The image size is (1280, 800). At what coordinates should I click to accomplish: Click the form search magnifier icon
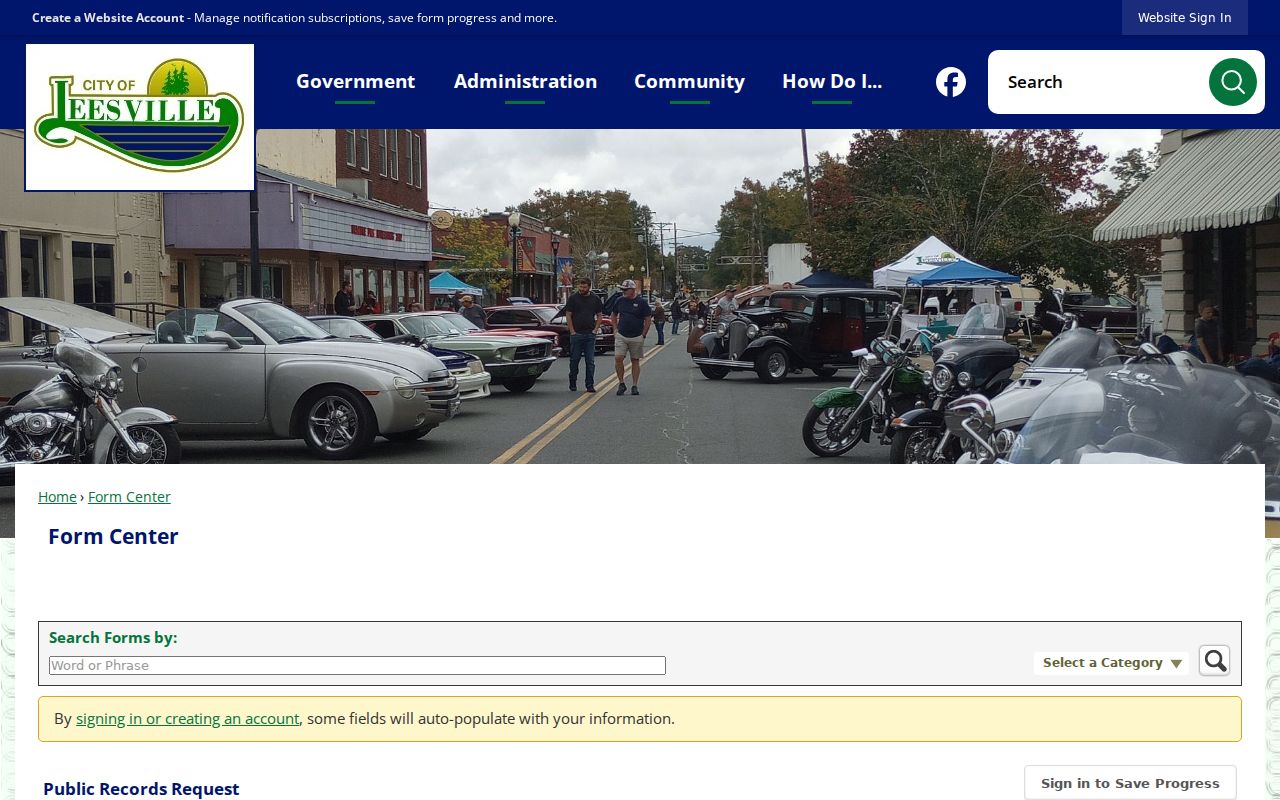[1214, 661]
